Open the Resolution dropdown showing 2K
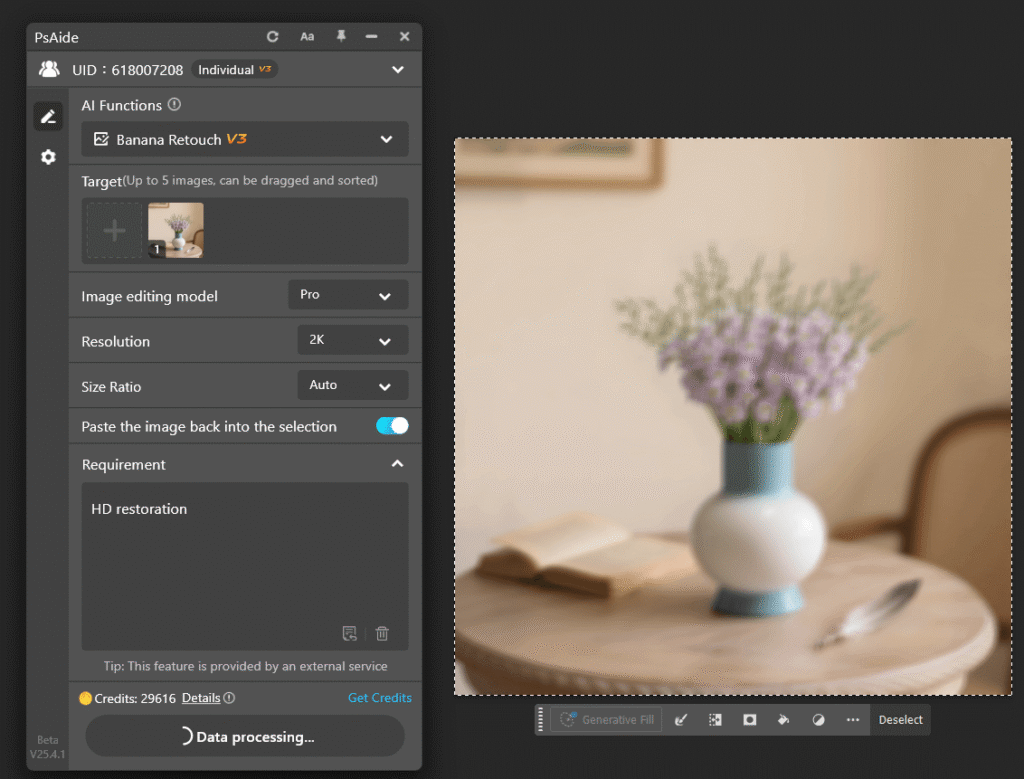The image size is (1024, 779). click(x=352, y=340)
